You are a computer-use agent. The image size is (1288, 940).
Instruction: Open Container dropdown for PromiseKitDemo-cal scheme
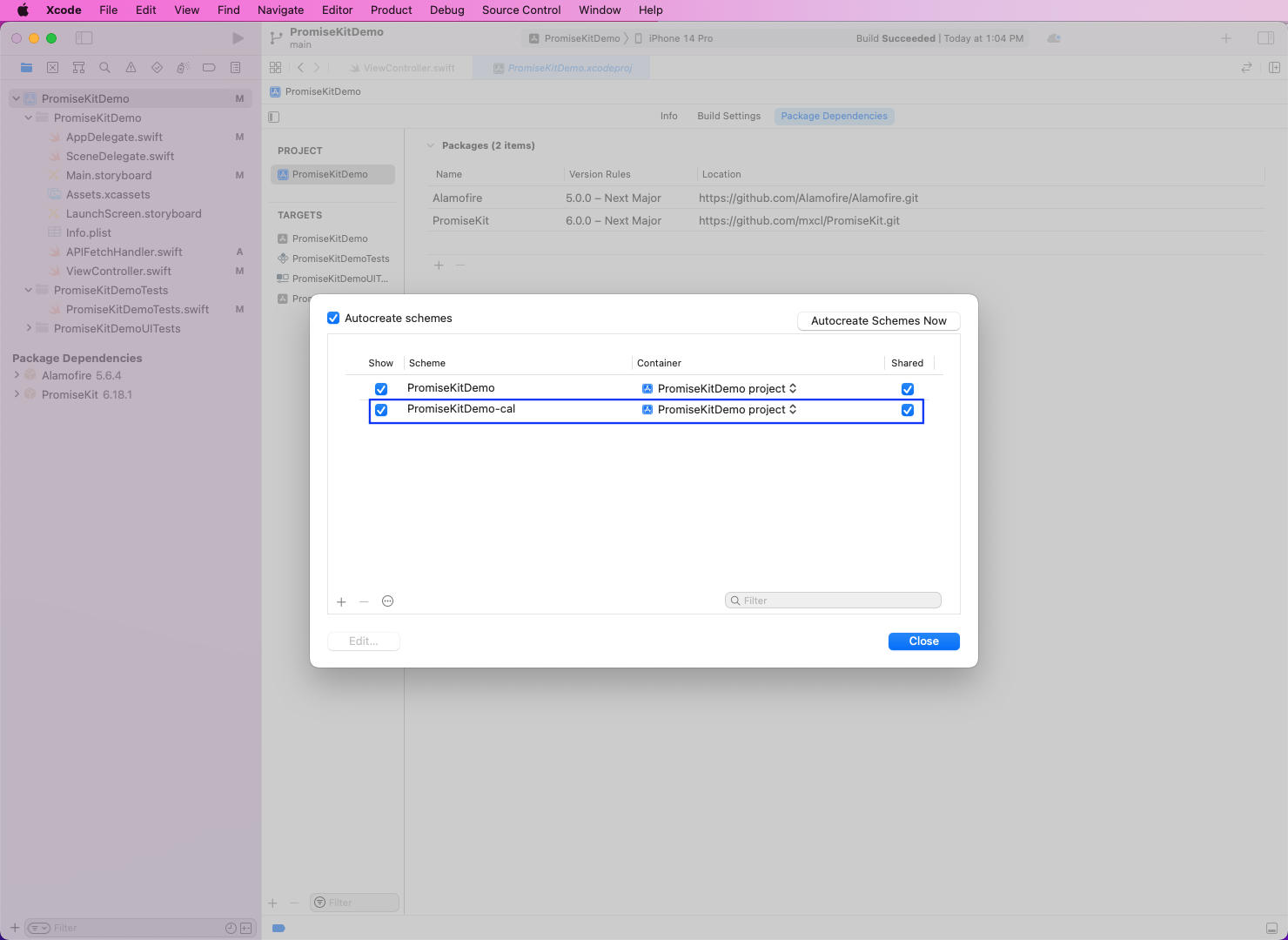[720, 409]
